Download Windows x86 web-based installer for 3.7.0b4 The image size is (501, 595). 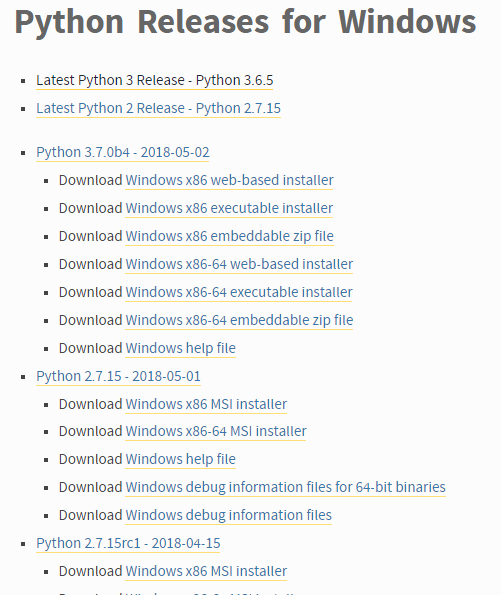[x=229, y=180]
